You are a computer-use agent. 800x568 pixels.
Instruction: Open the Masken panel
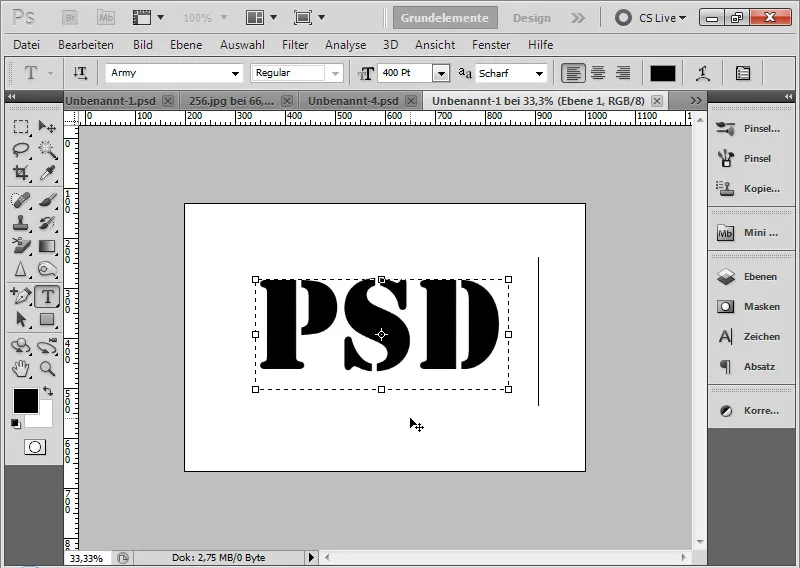[x=749, y=307]
